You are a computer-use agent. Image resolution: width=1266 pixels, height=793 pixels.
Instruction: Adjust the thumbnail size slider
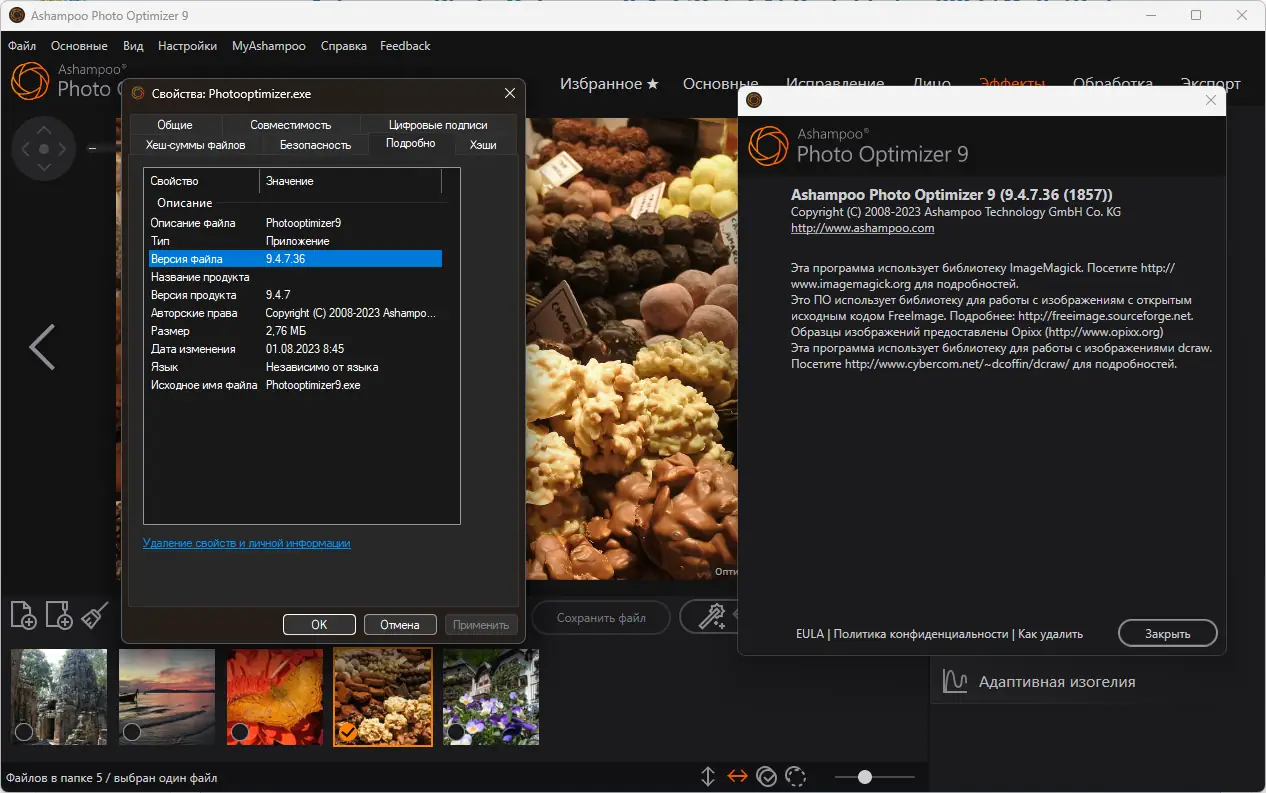tap(865, 777)
